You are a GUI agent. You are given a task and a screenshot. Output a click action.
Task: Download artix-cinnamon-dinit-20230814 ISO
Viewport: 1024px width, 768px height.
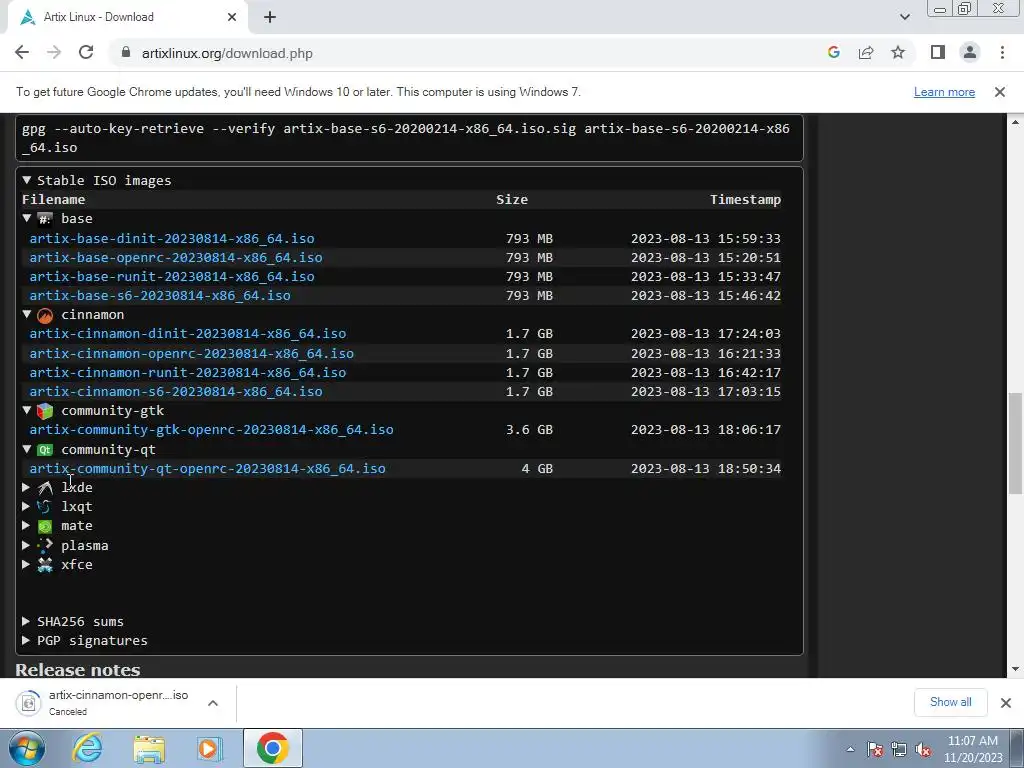click(187, 333)
